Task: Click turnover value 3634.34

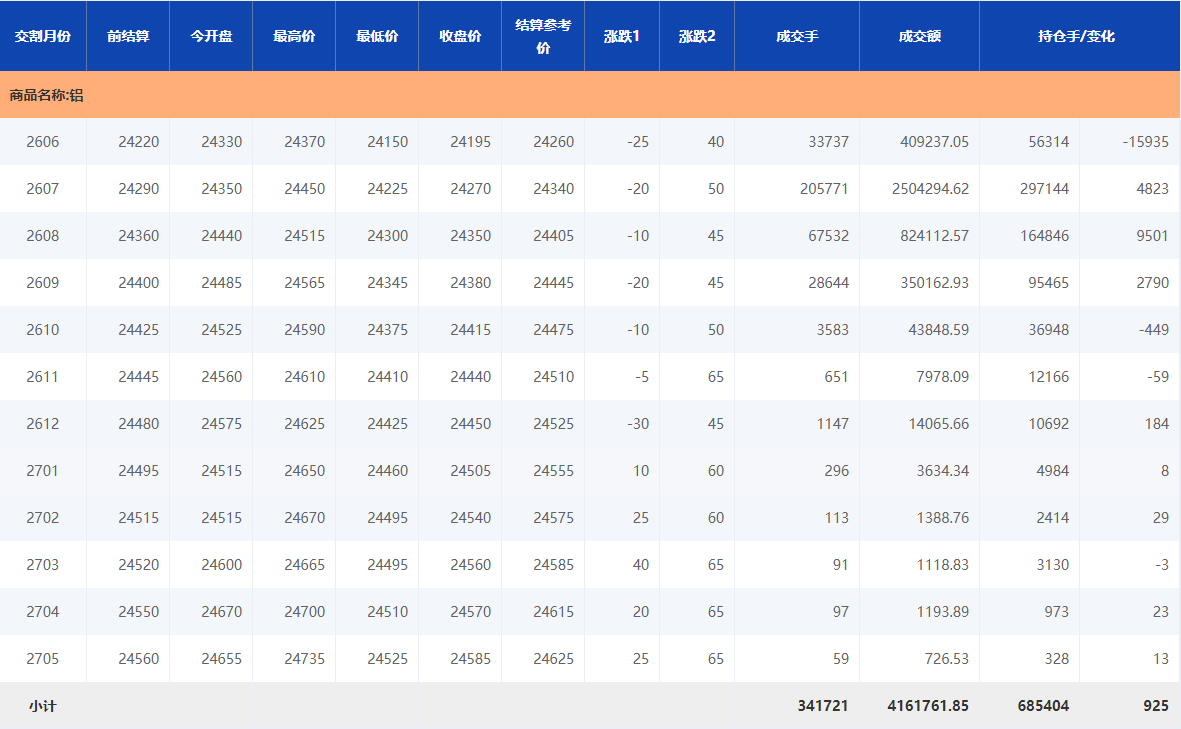Action: coord(942,471)
